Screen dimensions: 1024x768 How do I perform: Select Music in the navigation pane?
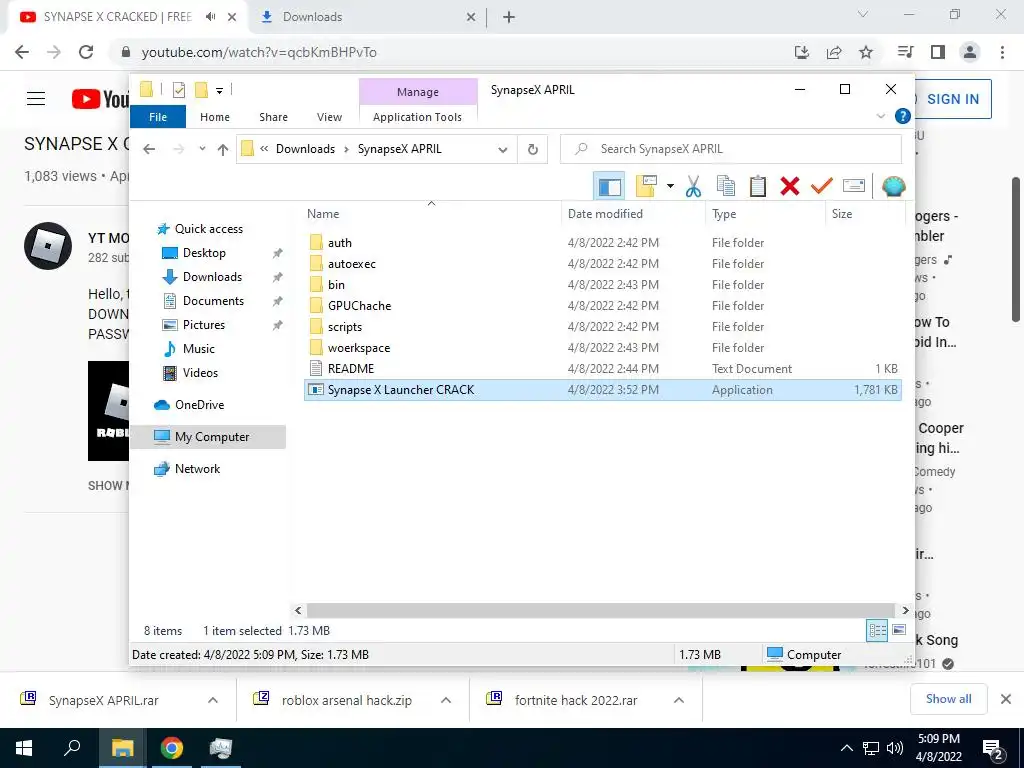point(199,349)
